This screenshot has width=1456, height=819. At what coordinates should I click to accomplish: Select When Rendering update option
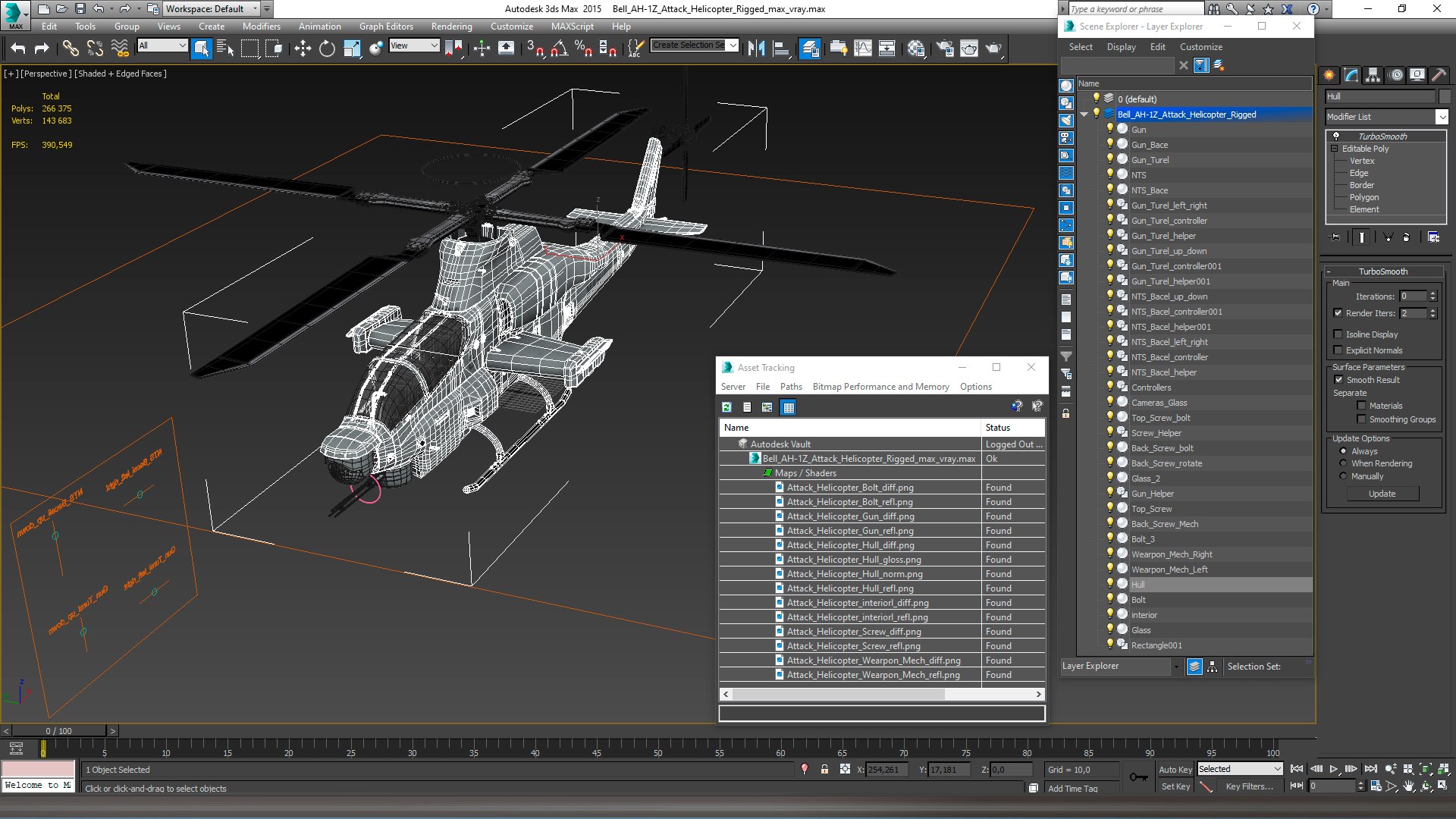(x=1343, y=463)
